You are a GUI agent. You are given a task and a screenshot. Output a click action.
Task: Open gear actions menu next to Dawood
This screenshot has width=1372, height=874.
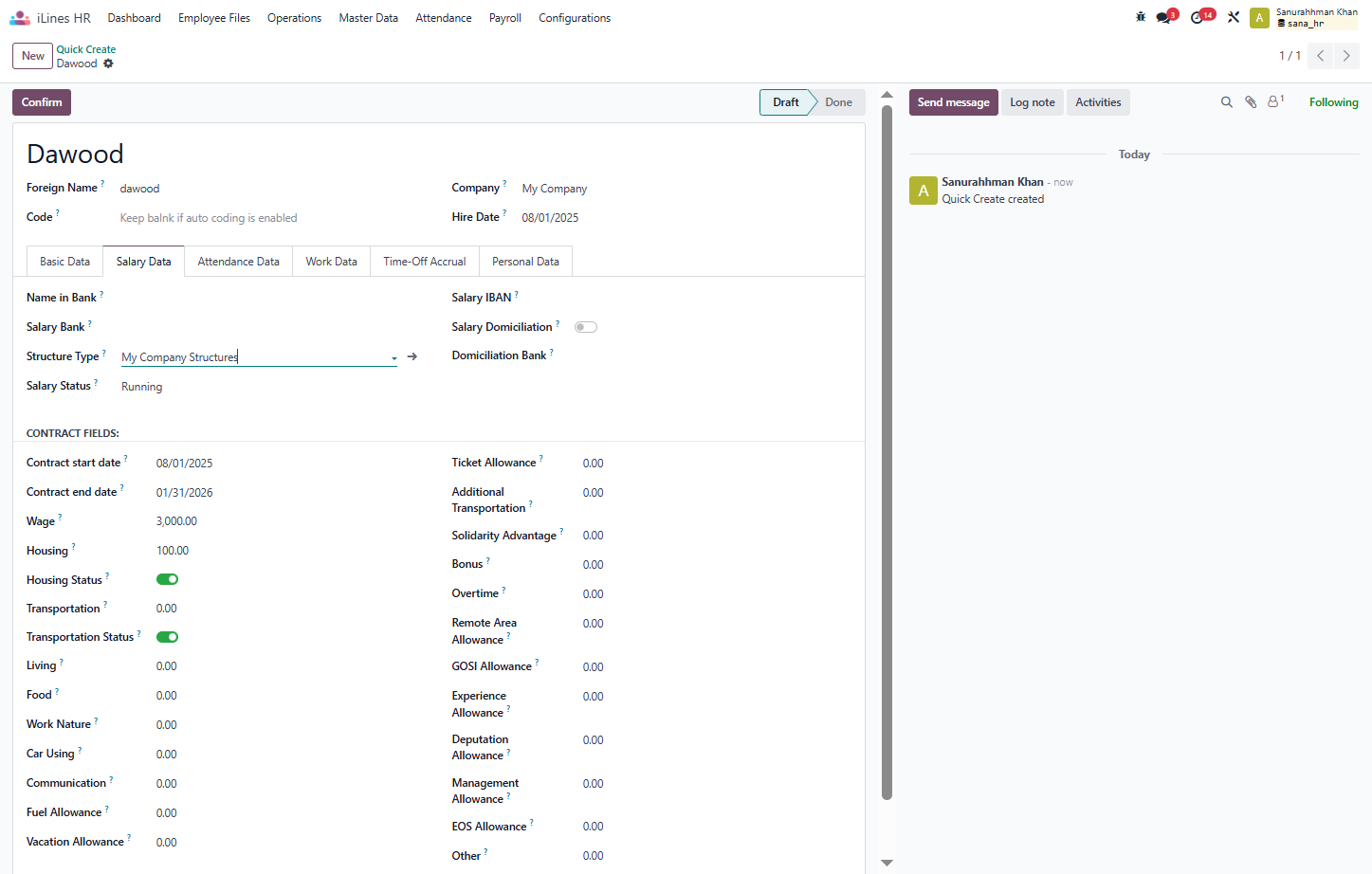click(x=108, y=64)
